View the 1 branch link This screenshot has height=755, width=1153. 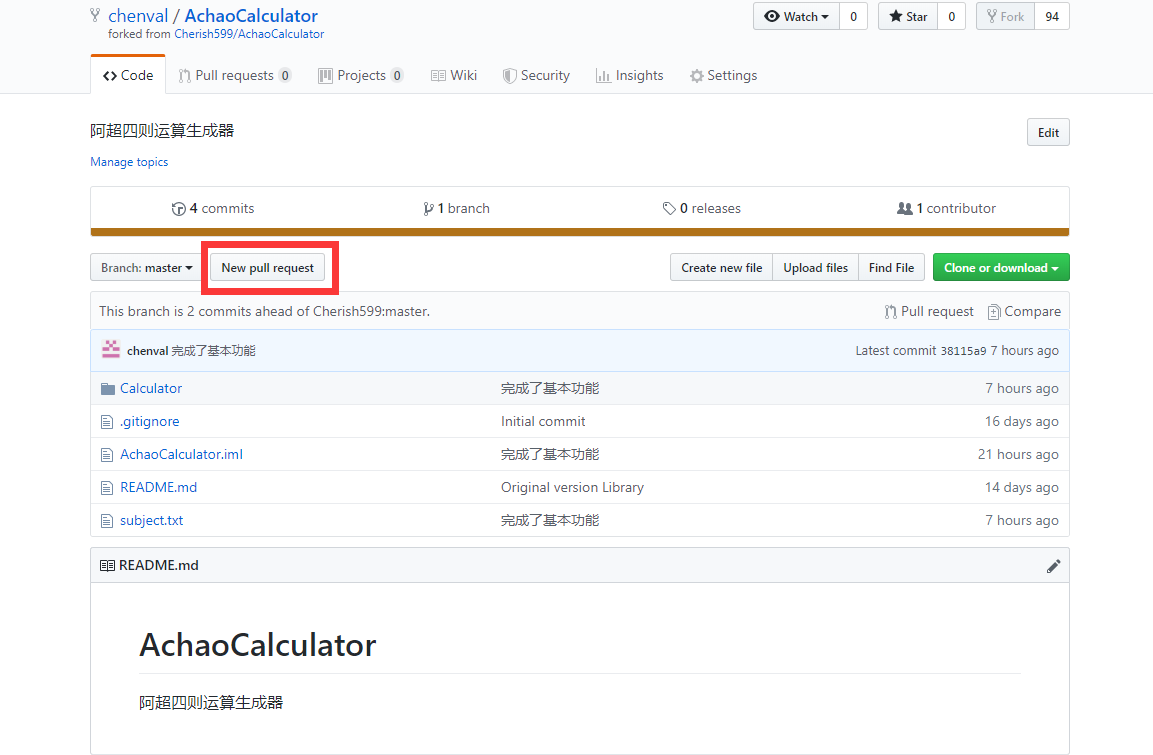[457, 209]
